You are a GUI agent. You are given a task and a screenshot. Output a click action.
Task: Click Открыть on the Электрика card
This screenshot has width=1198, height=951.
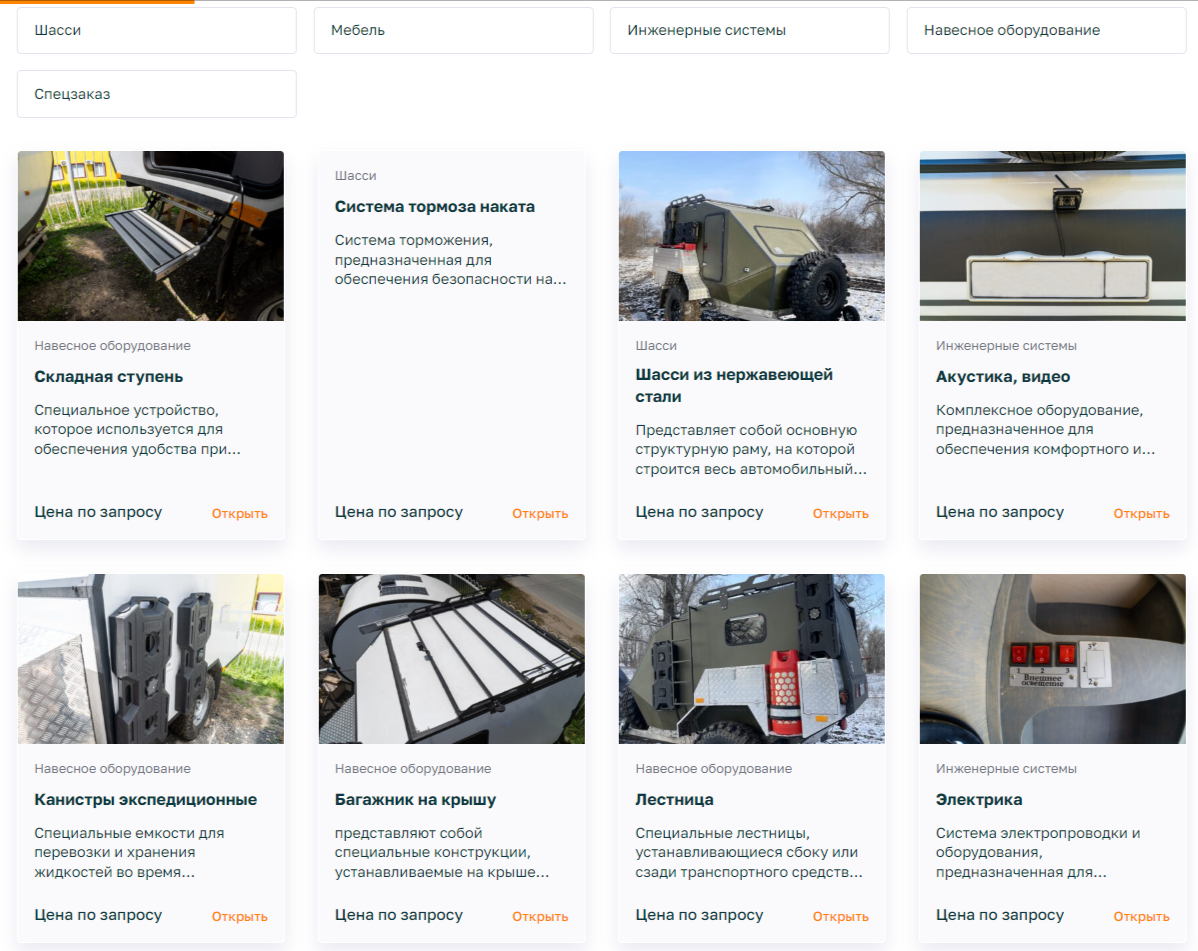click(1141, 917)
